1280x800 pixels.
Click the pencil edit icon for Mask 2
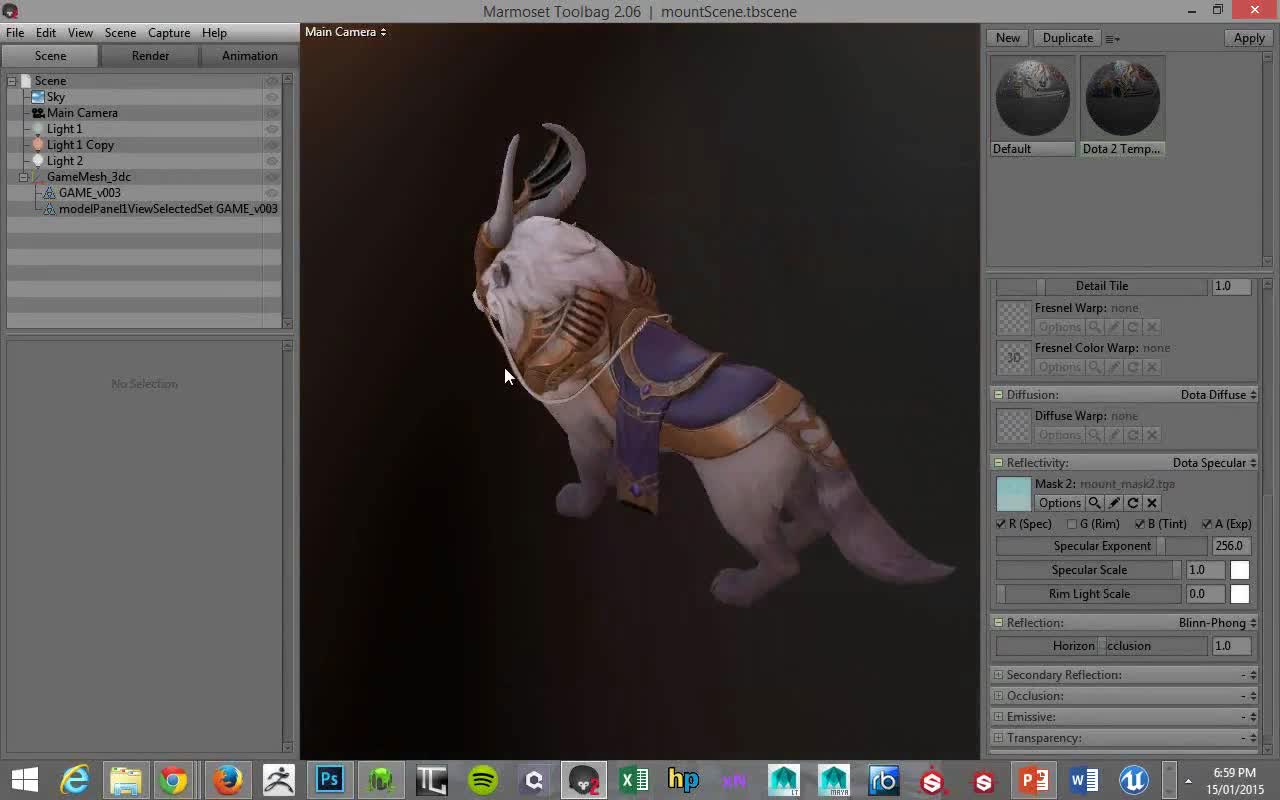pos(1114,503)
